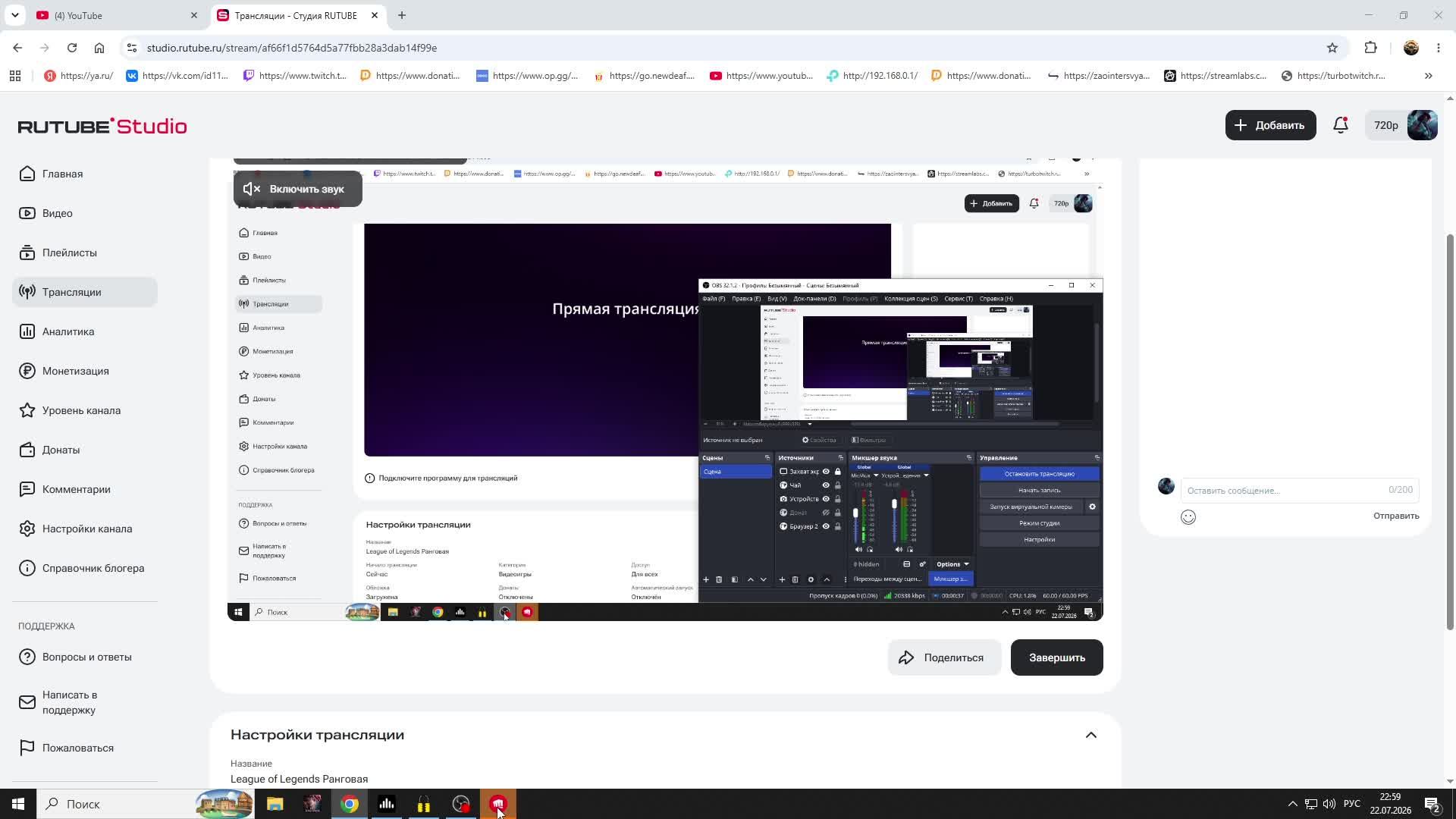Click the live stream preview player
Viewport: 1456px width, 819px height.
(665, 391)
